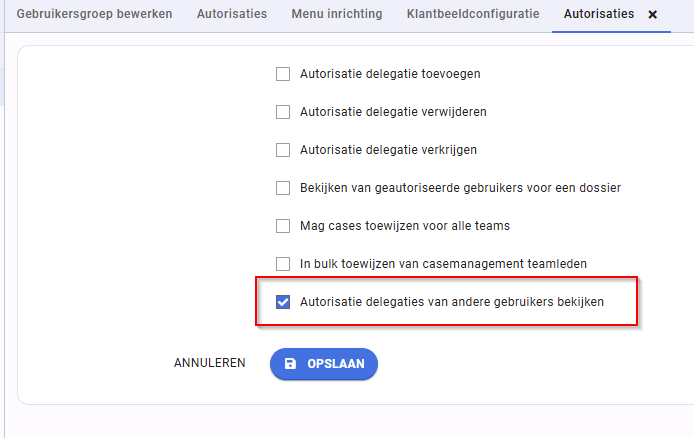Switch to the Autorisaties tab beside Gebruikersgroep bewerken
This screenshot has height=438, width=694.
pos(232,14)
